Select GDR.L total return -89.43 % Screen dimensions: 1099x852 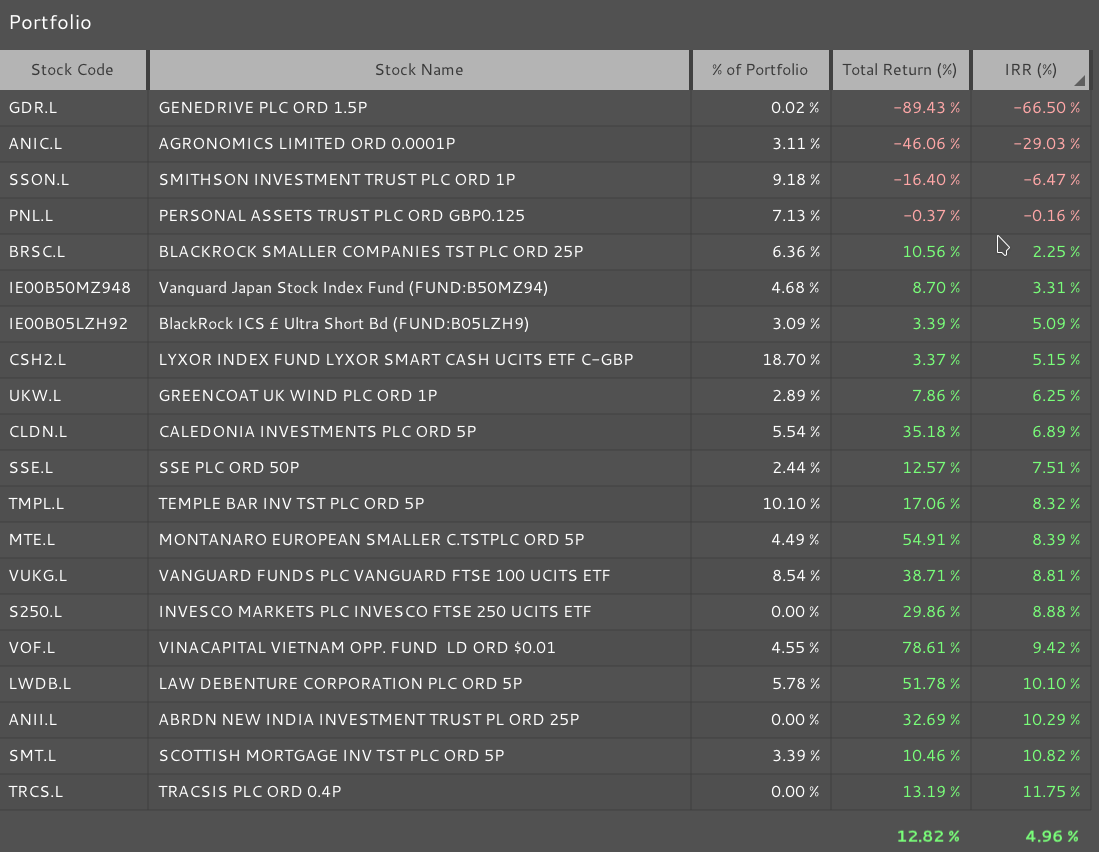927,108
